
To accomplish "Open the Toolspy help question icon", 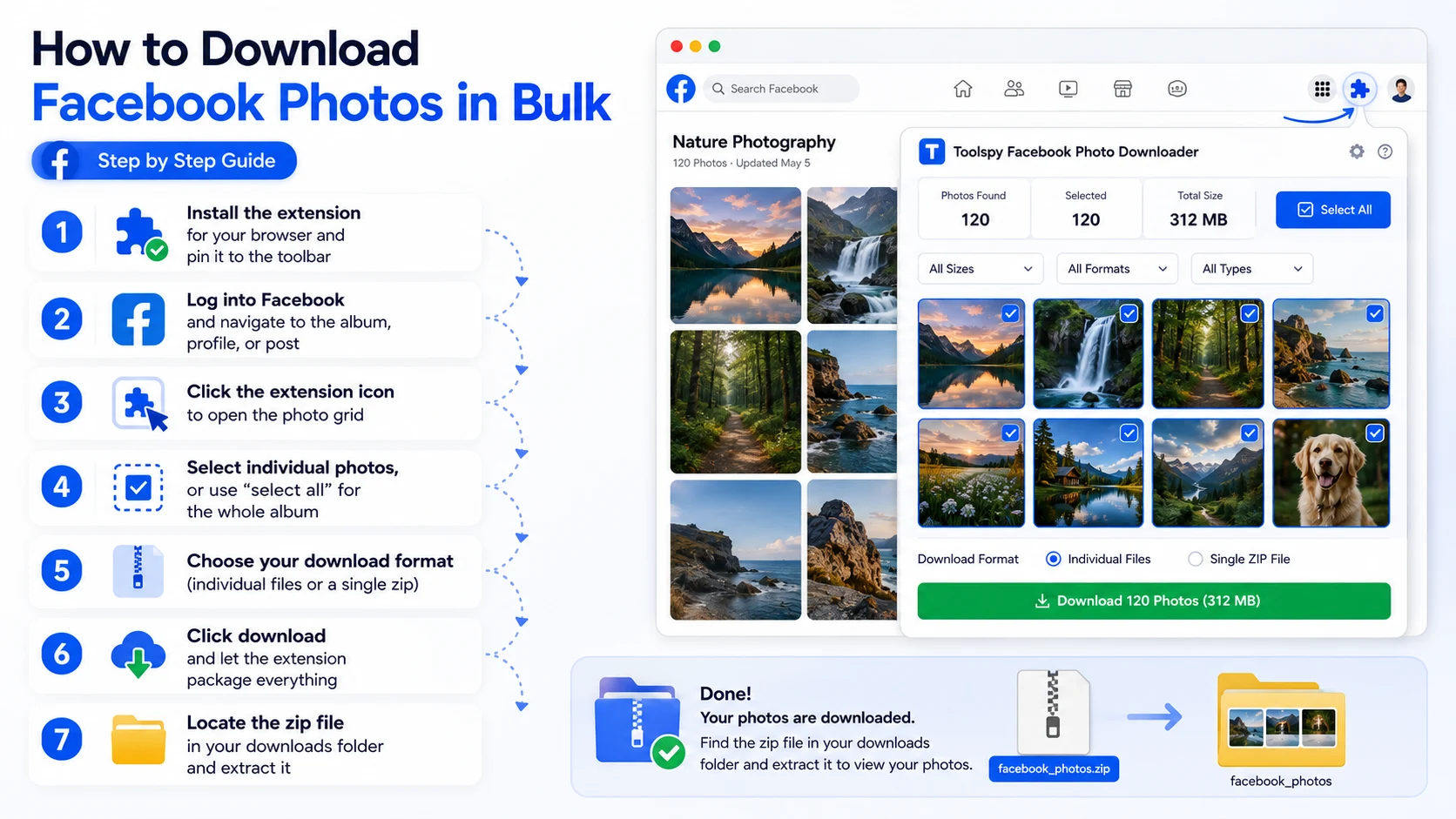I will point(1385,151).
